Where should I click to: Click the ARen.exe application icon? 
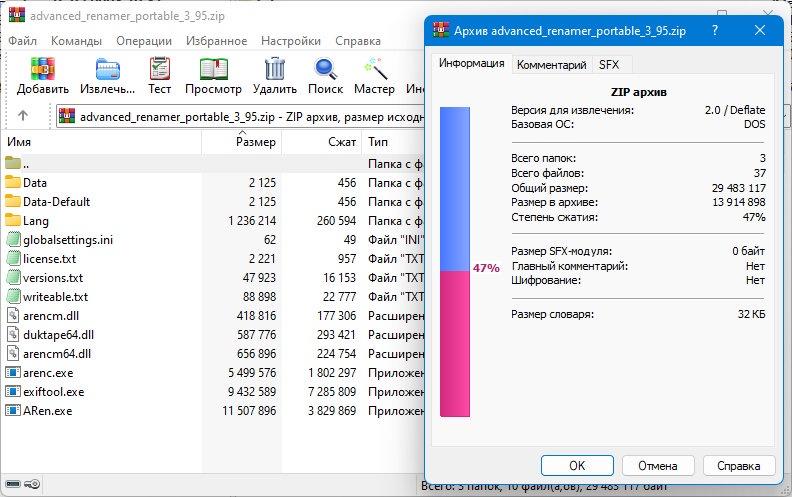(13, 411)
